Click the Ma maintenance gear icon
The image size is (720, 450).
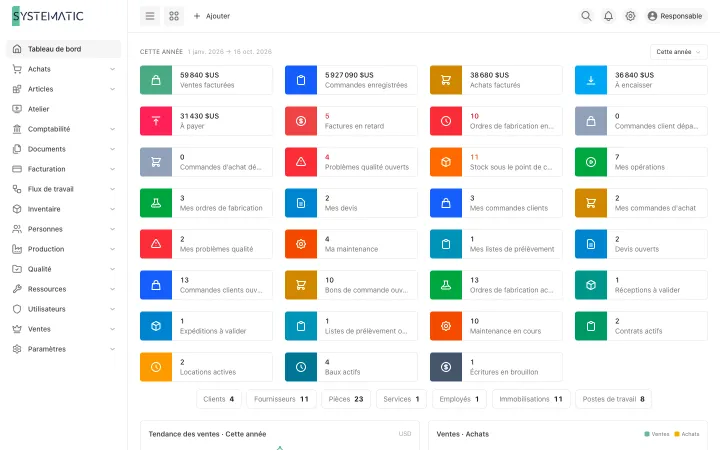pyautogui.click(x=301, y=244)
